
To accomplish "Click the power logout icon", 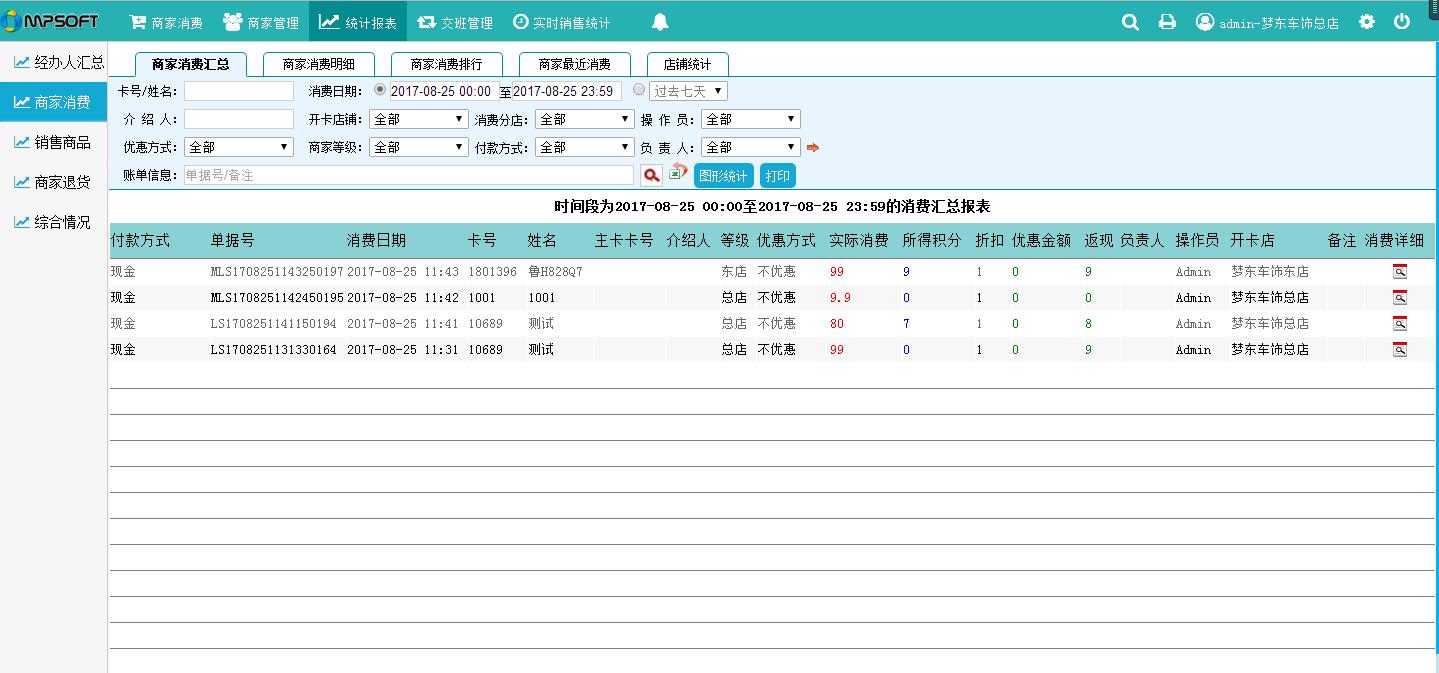I will 1402,22.
